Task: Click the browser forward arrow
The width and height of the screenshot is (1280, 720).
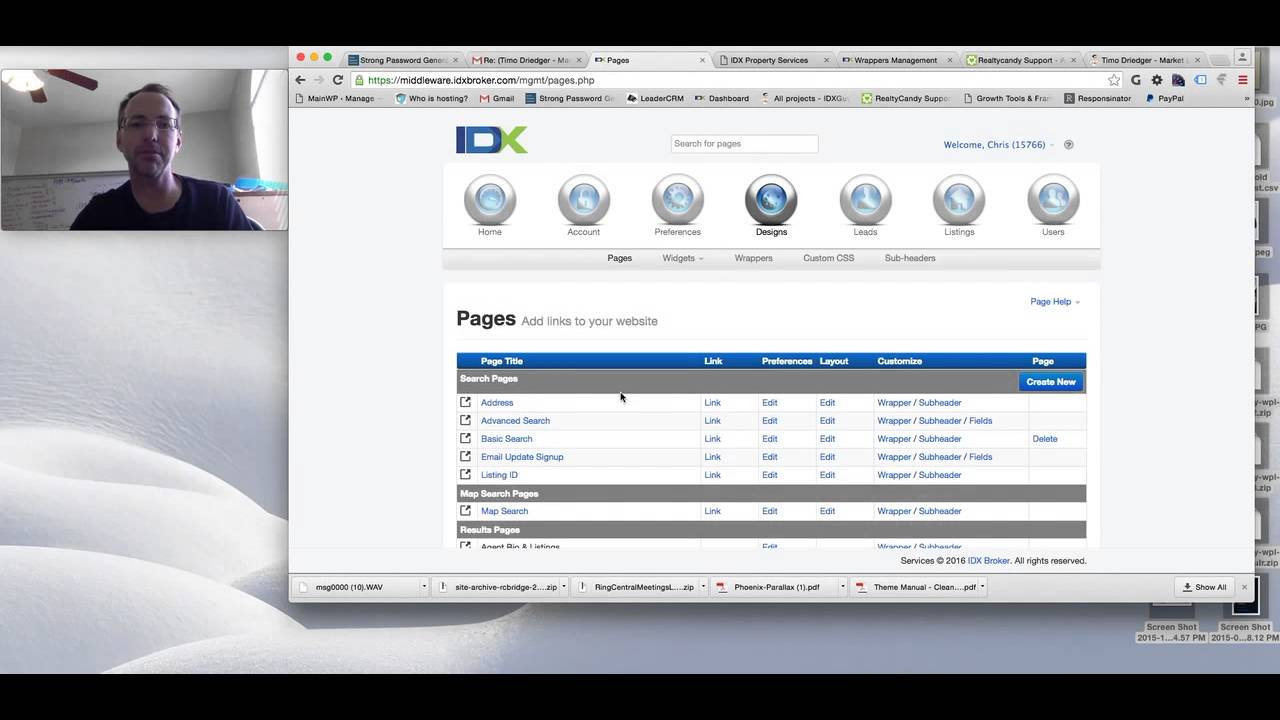Action: tap(319, 80)
